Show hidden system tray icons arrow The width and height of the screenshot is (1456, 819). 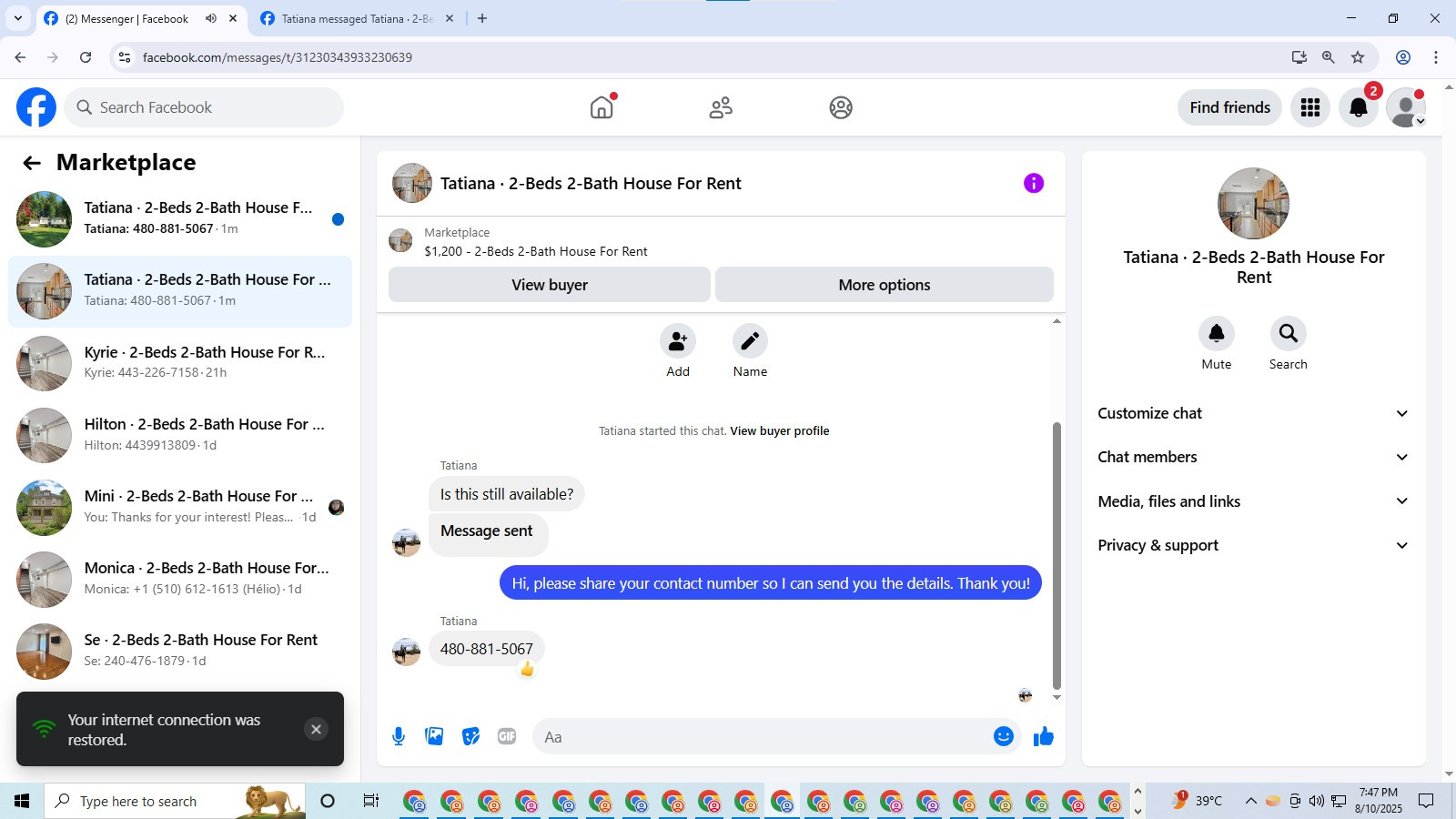[1250, 801]
